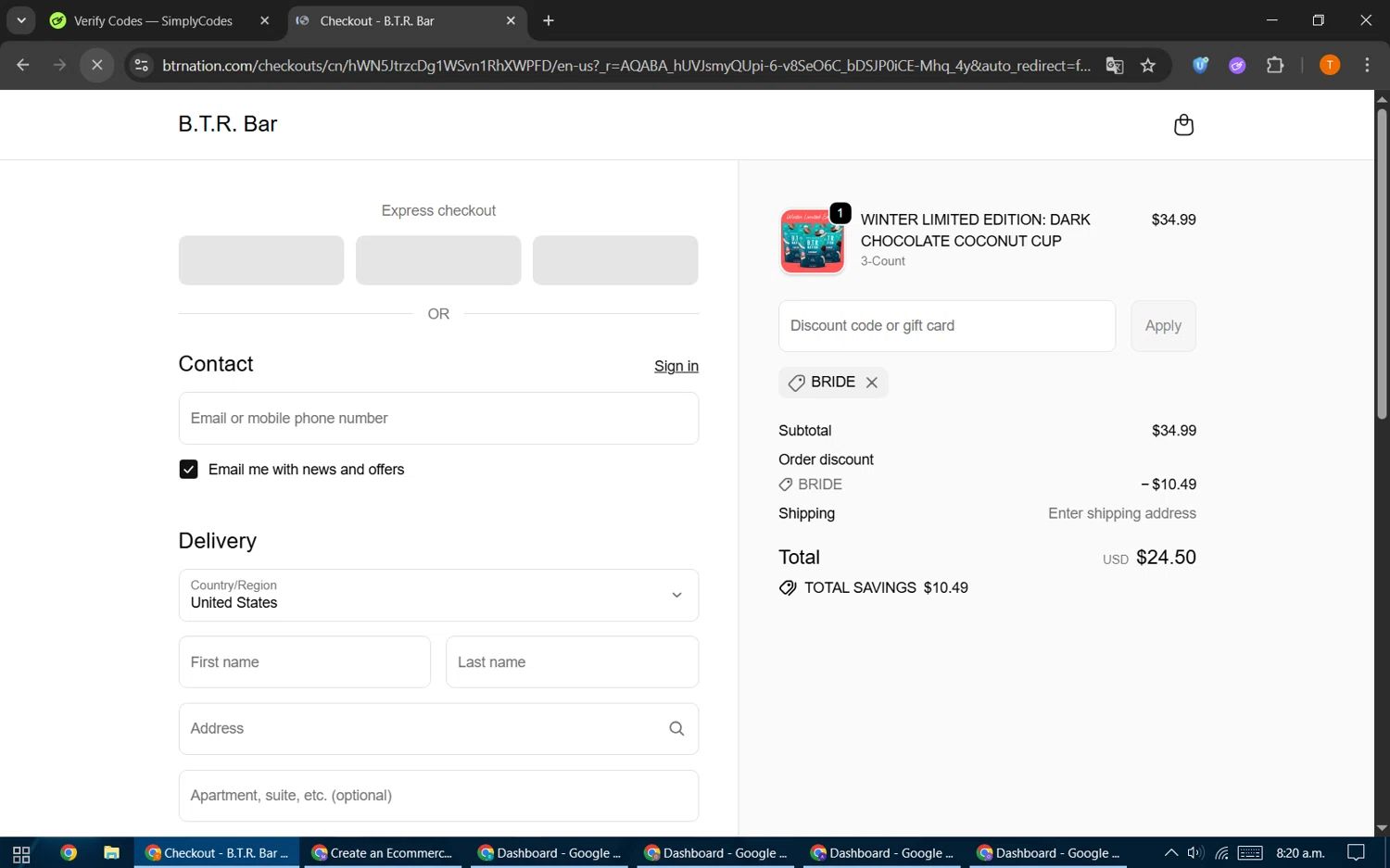Click the page vertical scrollbar thumb
Image resolution: width=1390 pixels, height=868 pixels.
(1382, 264)
